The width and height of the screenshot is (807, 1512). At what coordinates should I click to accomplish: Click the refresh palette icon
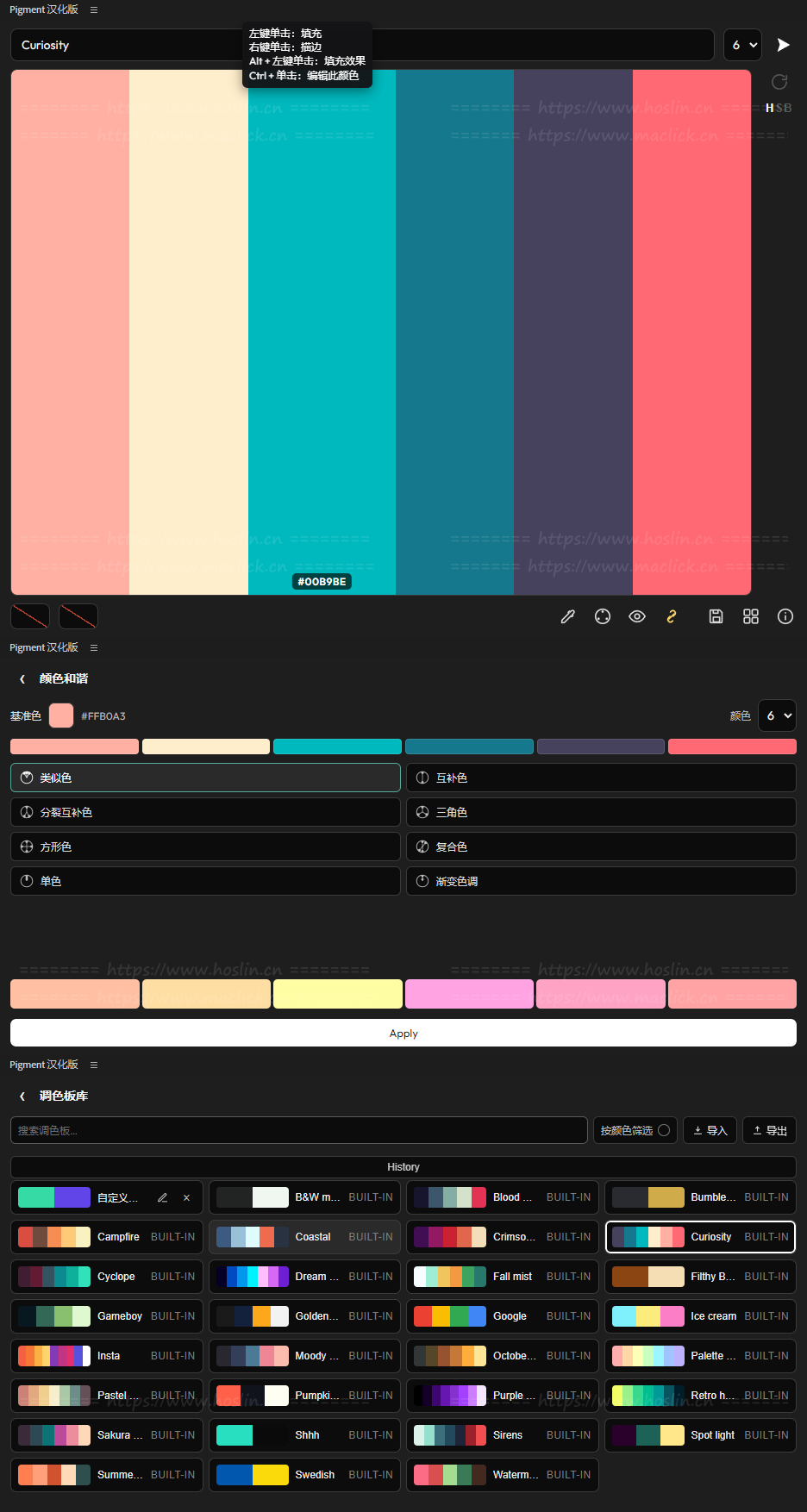click(779, 82)
